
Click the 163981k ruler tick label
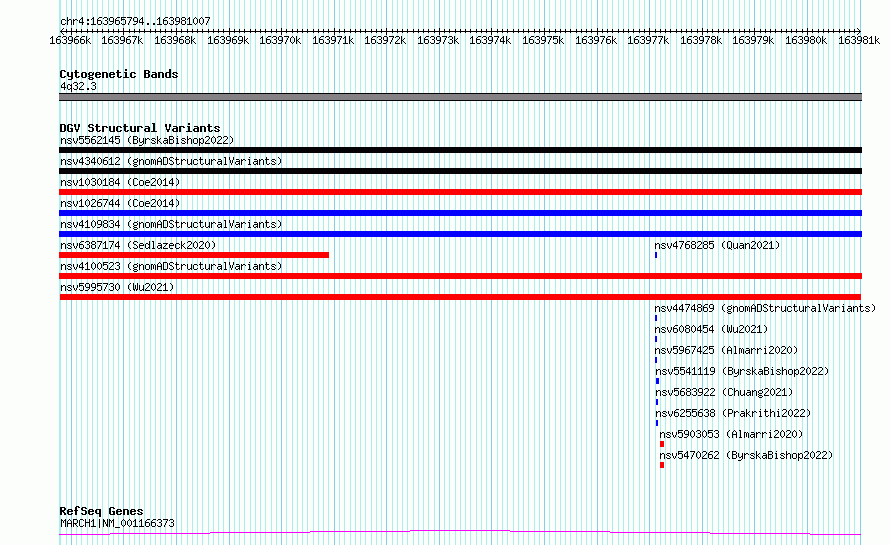point(859,40)
